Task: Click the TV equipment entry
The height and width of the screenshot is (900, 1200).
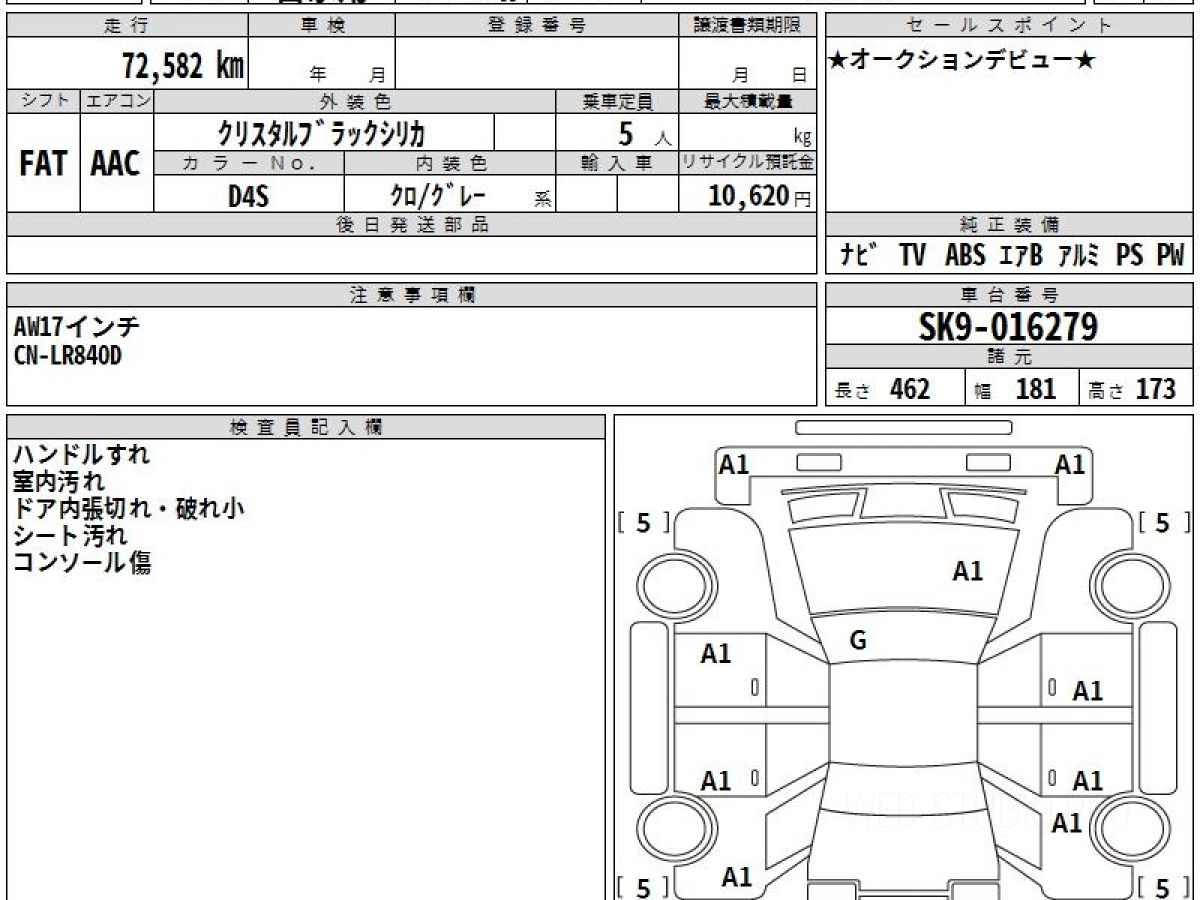Action: (912, 255)
